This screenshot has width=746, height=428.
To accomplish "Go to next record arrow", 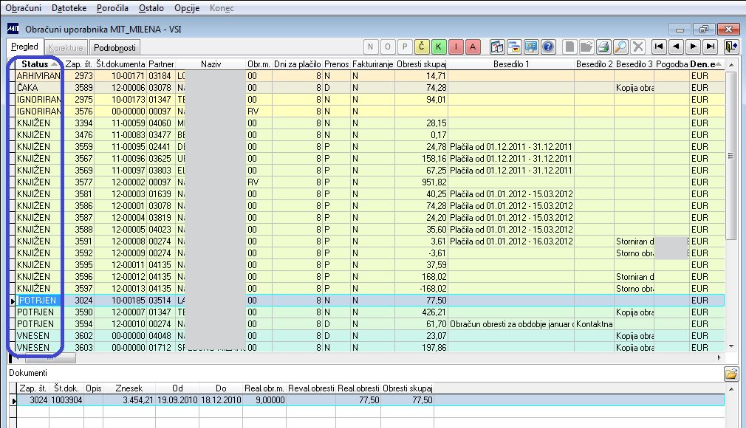I will 693,46.
